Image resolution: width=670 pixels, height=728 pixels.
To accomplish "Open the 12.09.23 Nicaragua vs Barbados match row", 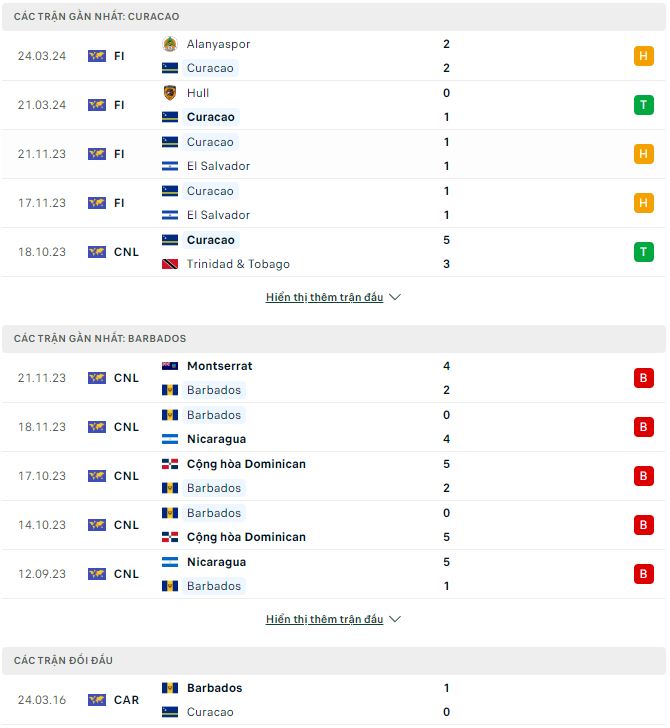I will (334, 574).
